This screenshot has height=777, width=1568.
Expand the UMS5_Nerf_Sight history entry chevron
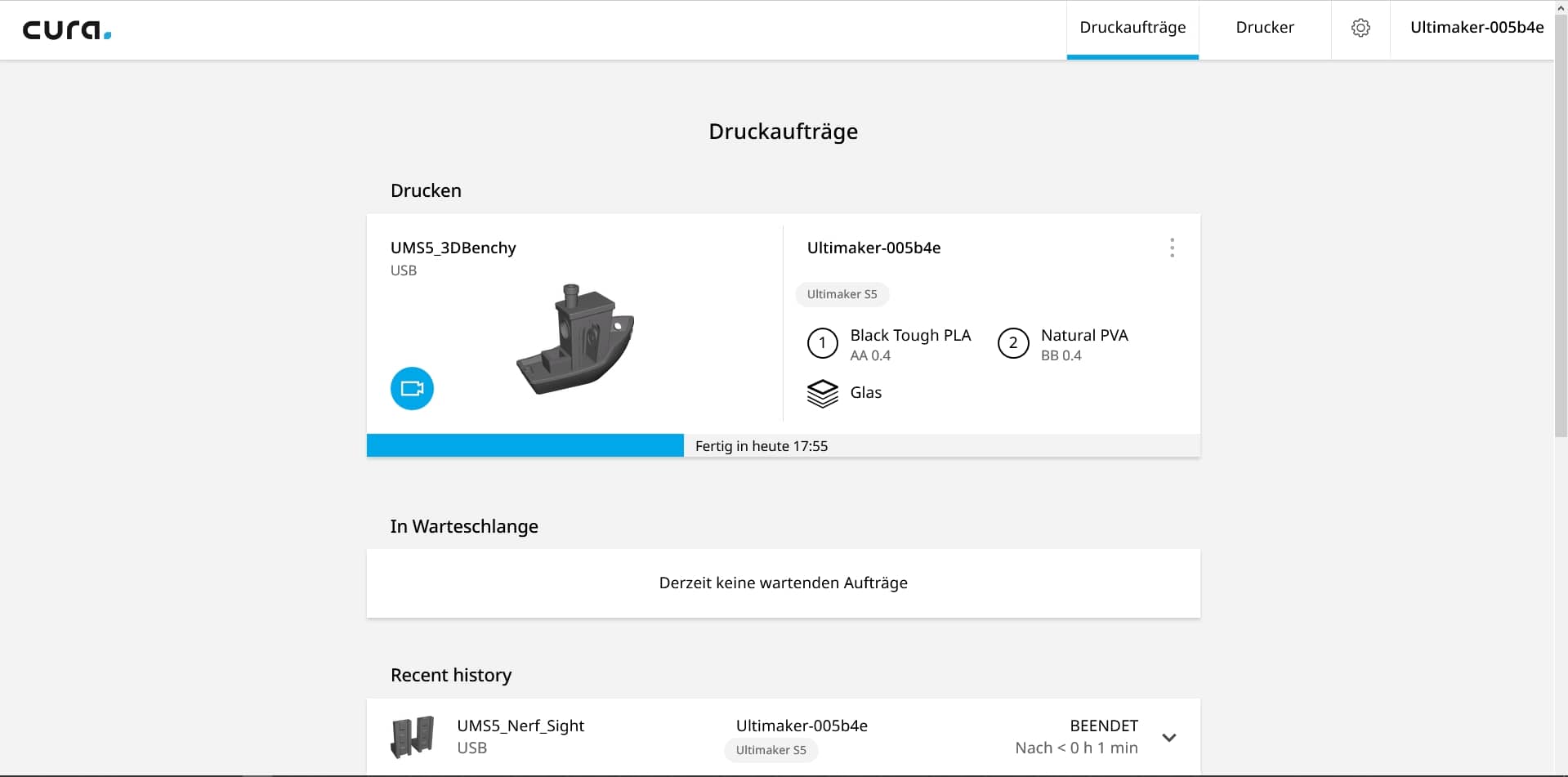pyautogui.click(x=1169, y=737)
